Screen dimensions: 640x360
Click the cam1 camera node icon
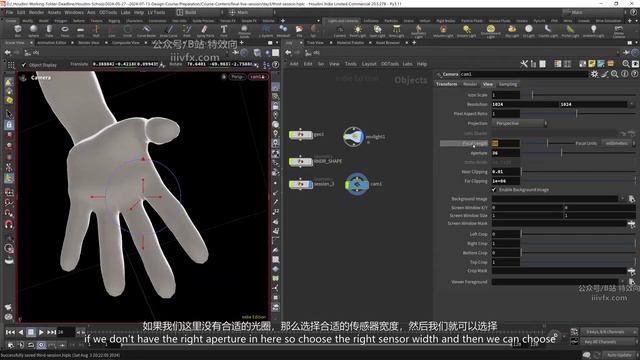click(357, 184)
